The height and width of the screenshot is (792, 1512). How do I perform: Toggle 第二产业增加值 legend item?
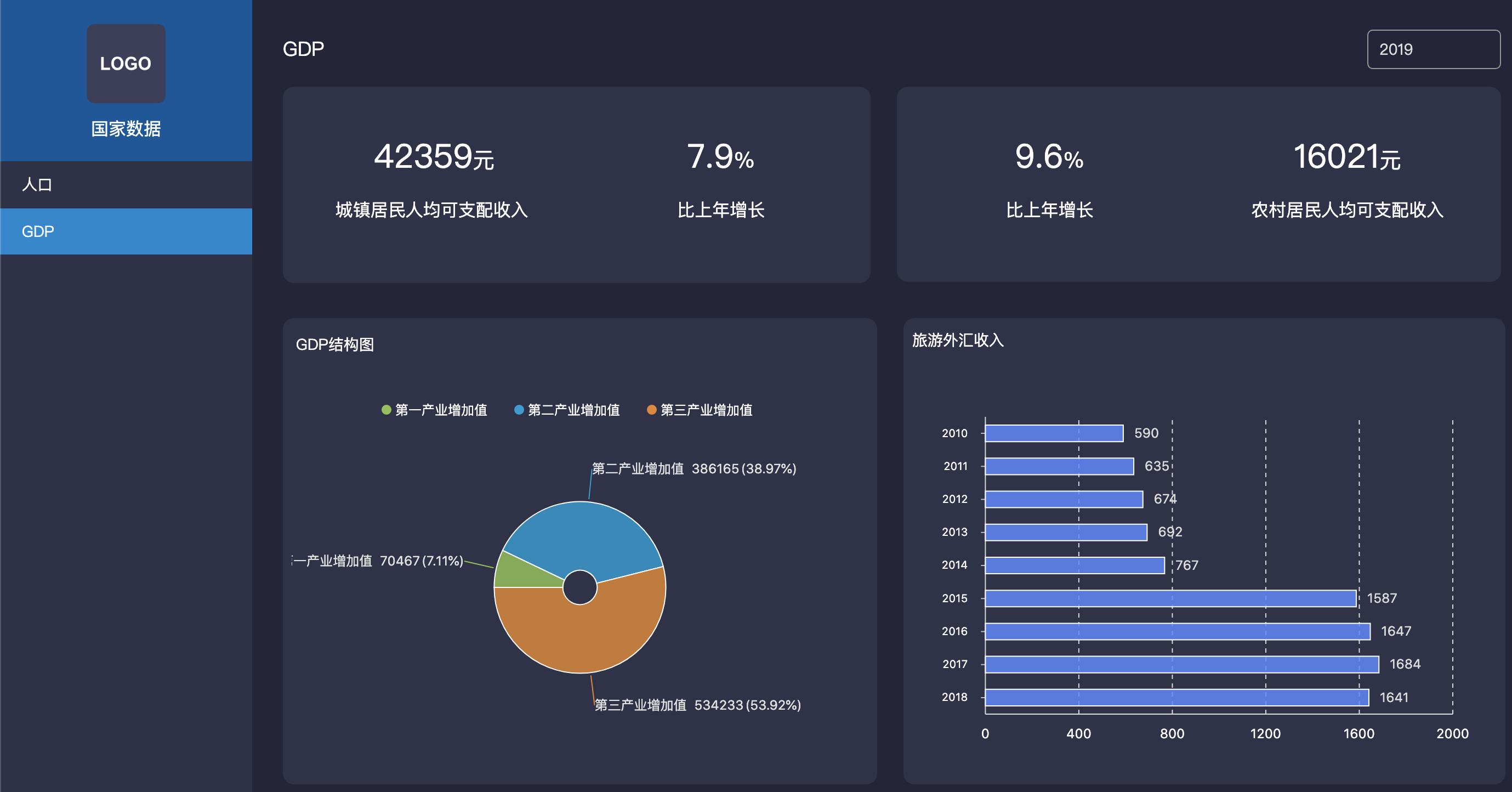click(x=567, y=410)
